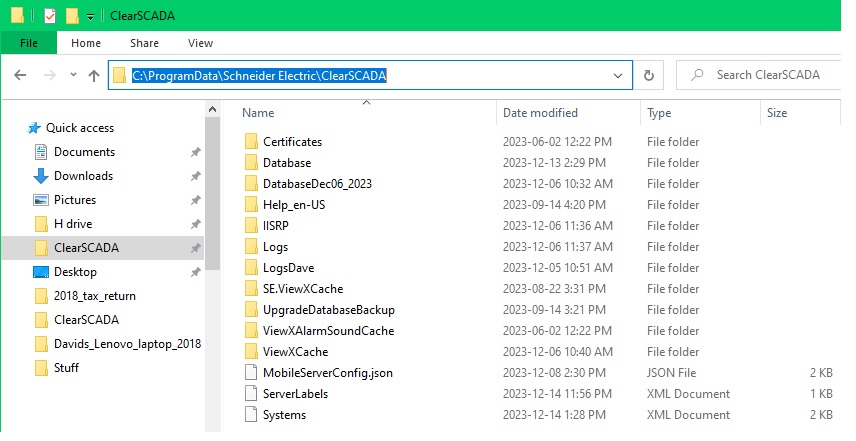Image resolution: width=856 pixels, height=441 pixels.
Task: Click navigation pane scrollbar up arrow
Action: (x=212, y=109)
